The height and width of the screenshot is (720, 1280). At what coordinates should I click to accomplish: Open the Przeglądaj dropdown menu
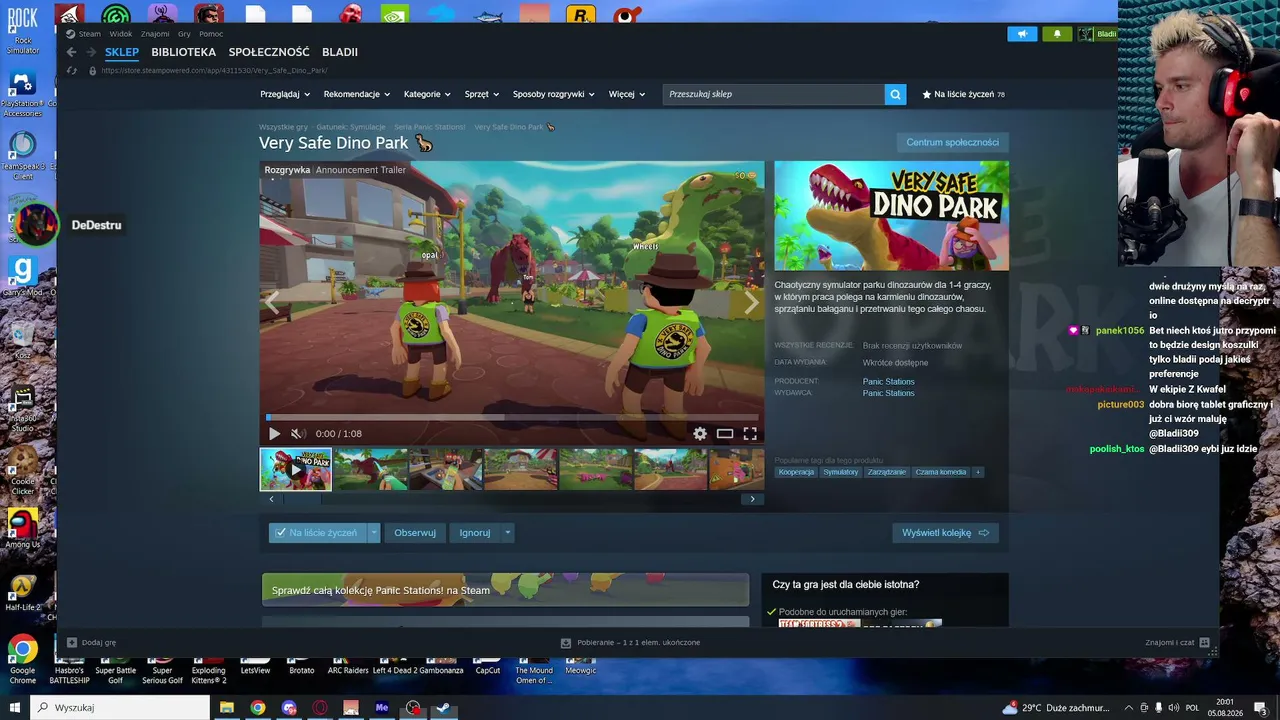pyautogui.click(x=285, y=94)
